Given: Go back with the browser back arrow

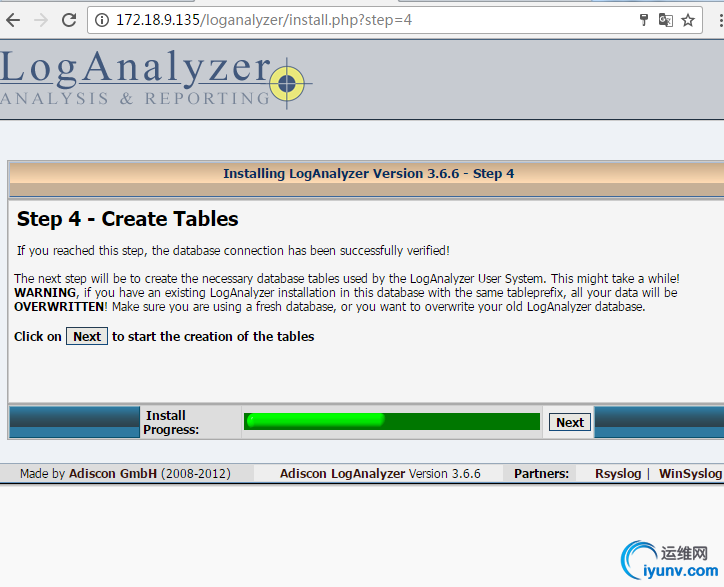Looking at the screenshot, I should click(x=13, y=20).
